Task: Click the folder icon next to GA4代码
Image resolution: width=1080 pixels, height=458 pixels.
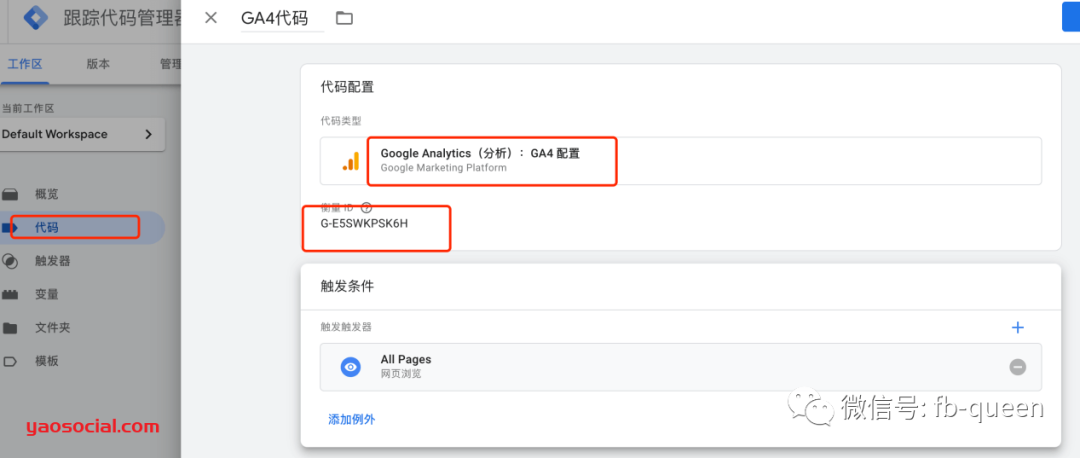Action: tap(344, 18)
